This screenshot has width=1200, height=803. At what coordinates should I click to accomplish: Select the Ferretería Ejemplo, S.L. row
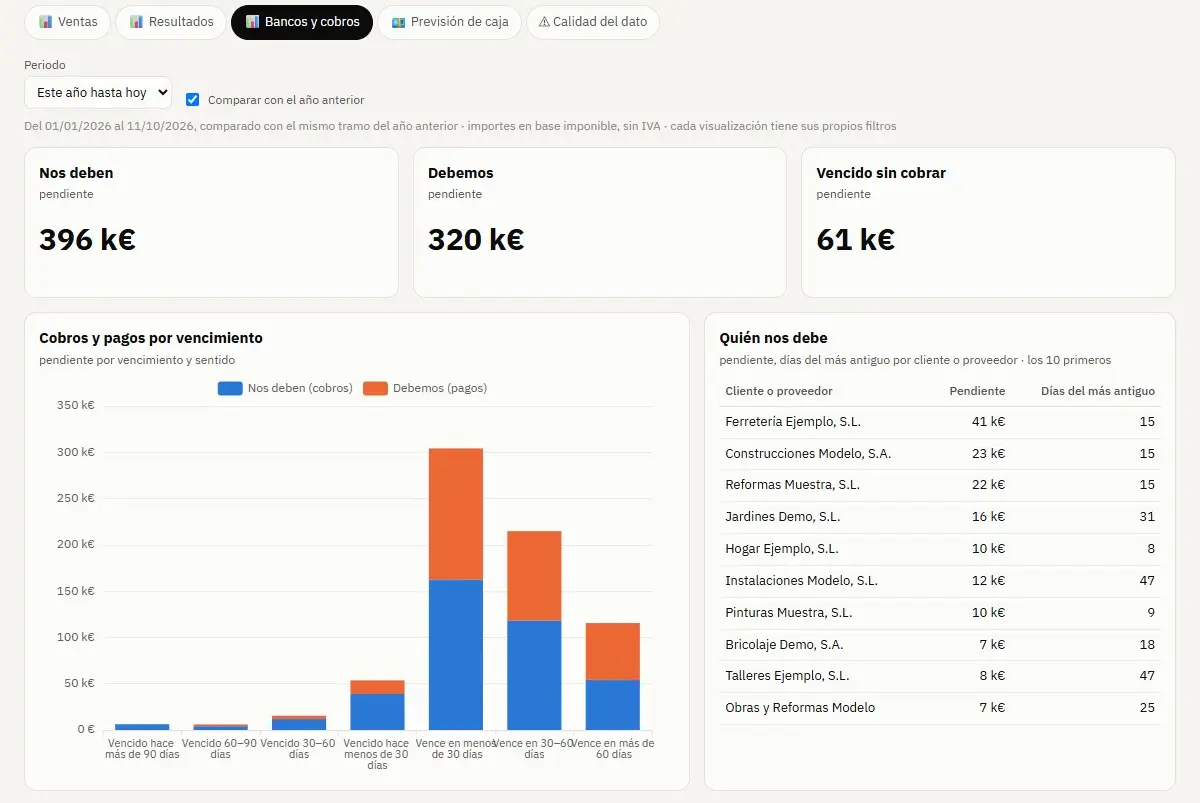940,422
